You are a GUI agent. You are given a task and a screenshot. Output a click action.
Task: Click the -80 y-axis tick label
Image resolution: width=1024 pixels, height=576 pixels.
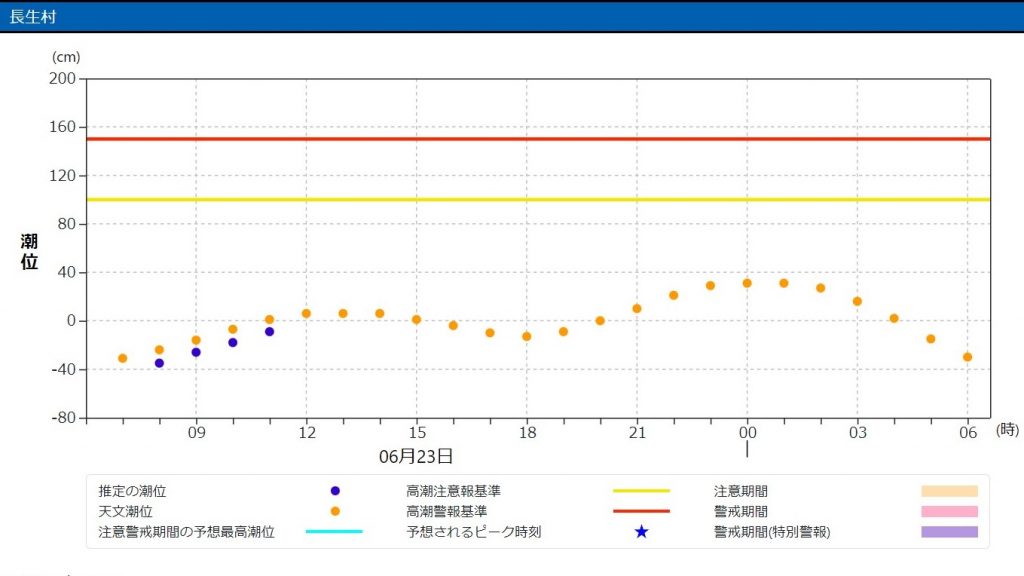pos(63,418)
